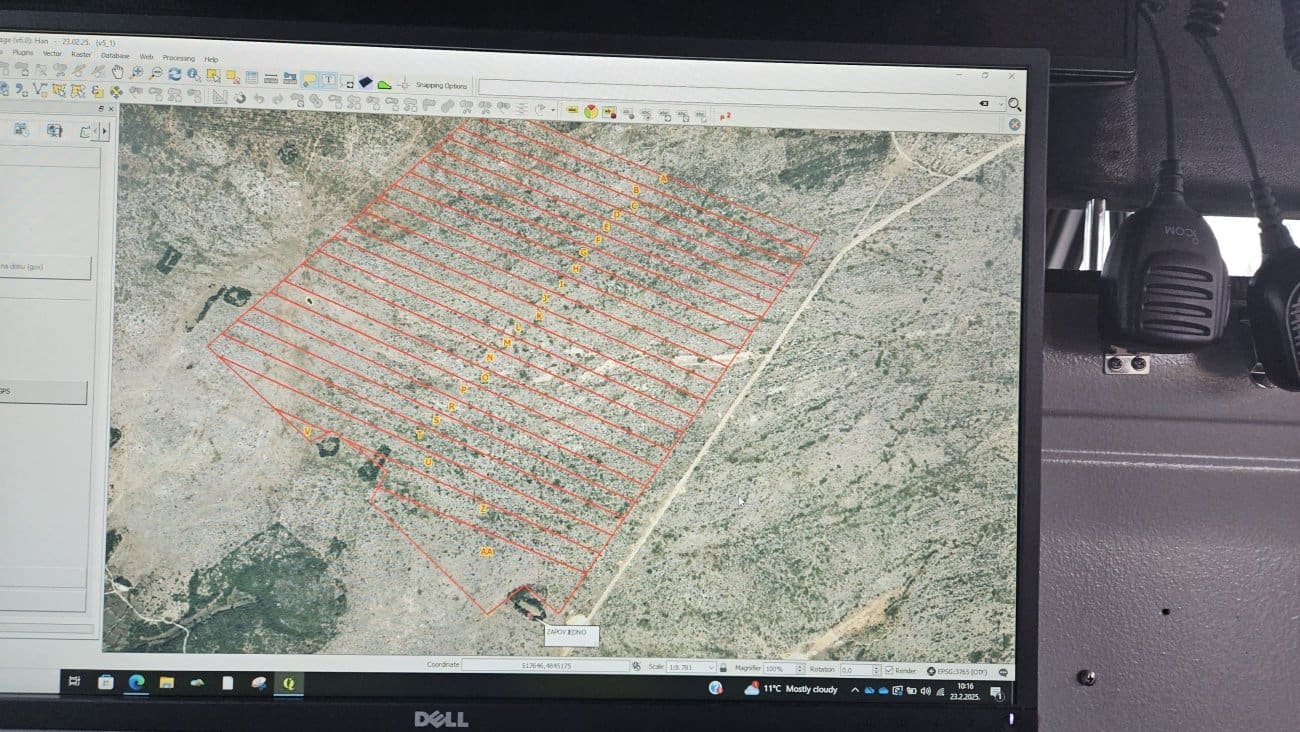Activate the Identify Features tool
The height and width of the screenshot is (732, 1300).
[193, 74]
